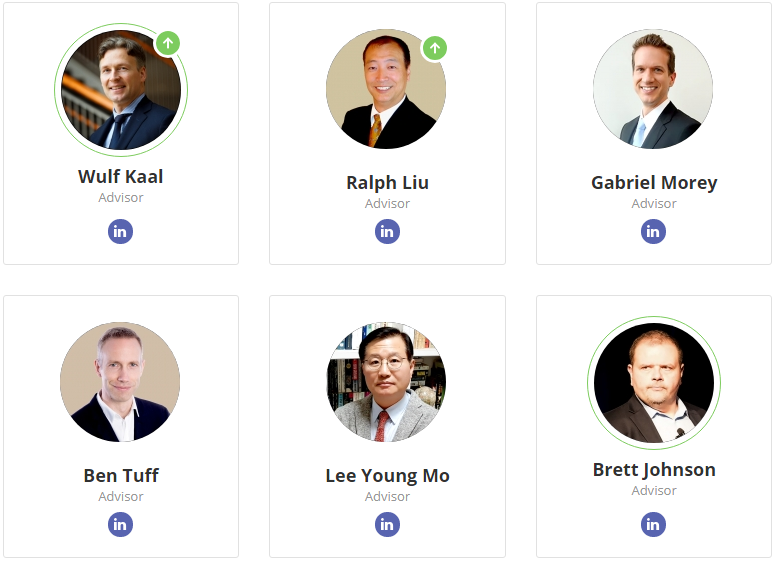Viewport: 776px width, 561px height.
Task: Click Ralph Liu's profile photo
Action: pyautogui.click(x=386, y=89)
